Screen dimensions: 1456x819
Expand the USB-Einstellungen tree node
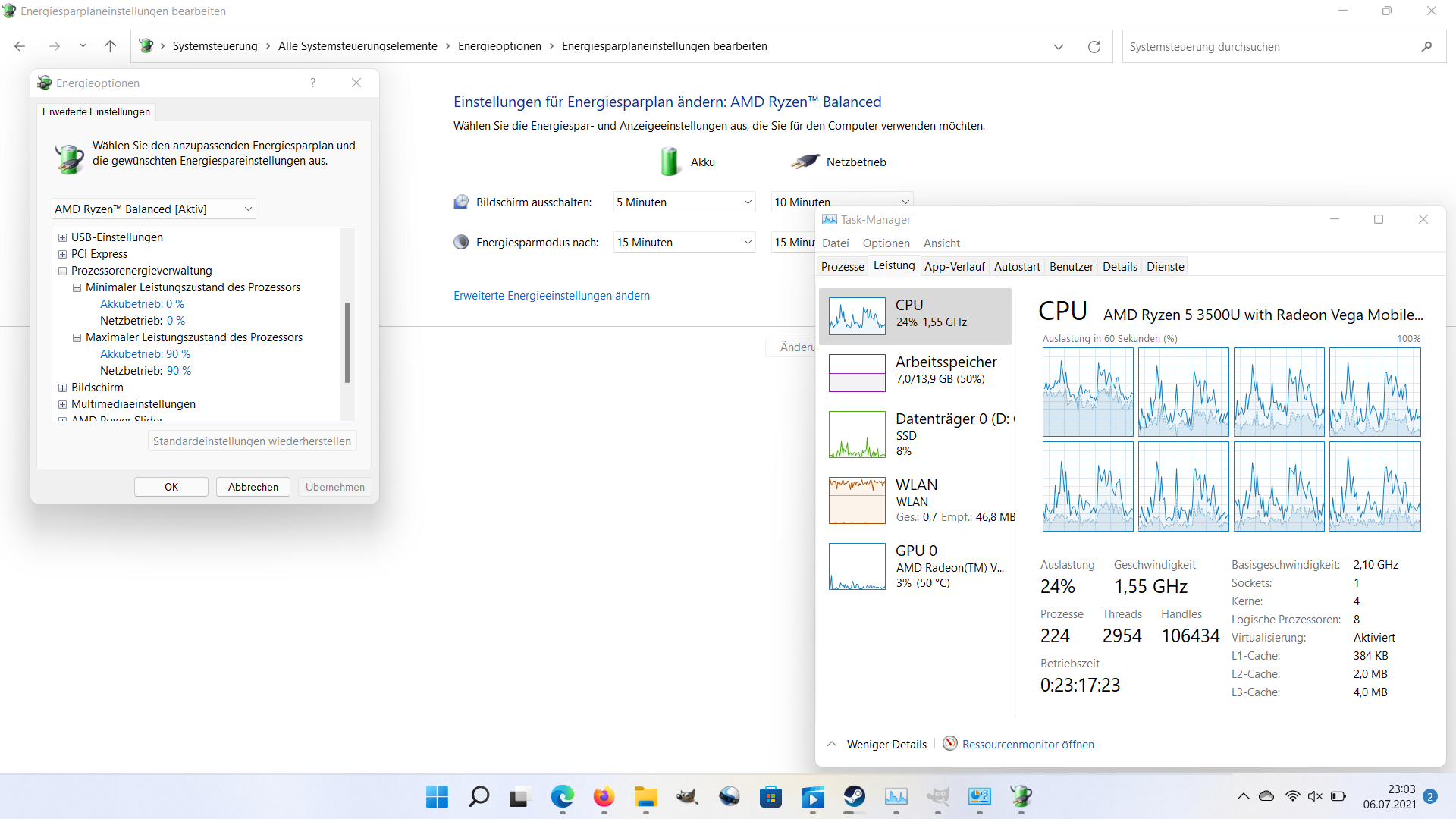point(63,237)
